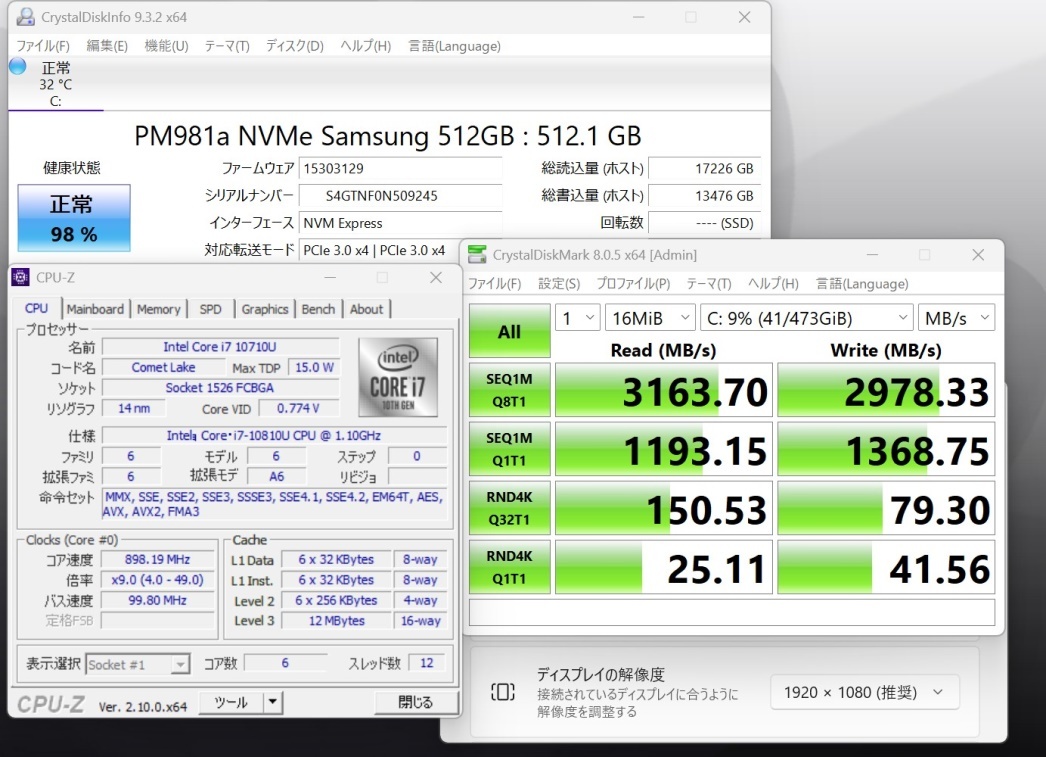Open the C: 9% drive selection dropdown
Viewport: 1046px width, 757px height.
pyautogui.click(x=807, y=318)
